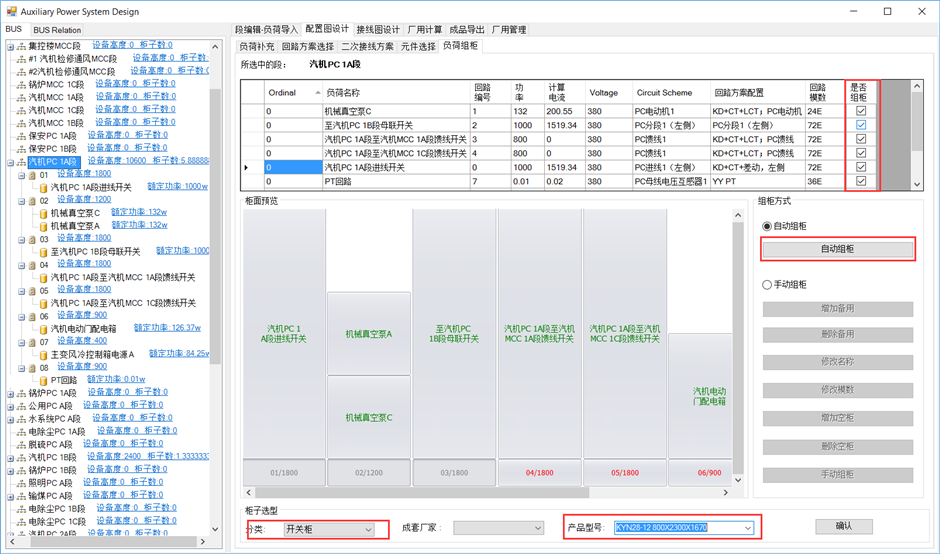The height and width of the screenshot is (554, 940).
Task: Collapse cabinet node 06 in tree
Action: pyautogui.click(x=22, y=317)
